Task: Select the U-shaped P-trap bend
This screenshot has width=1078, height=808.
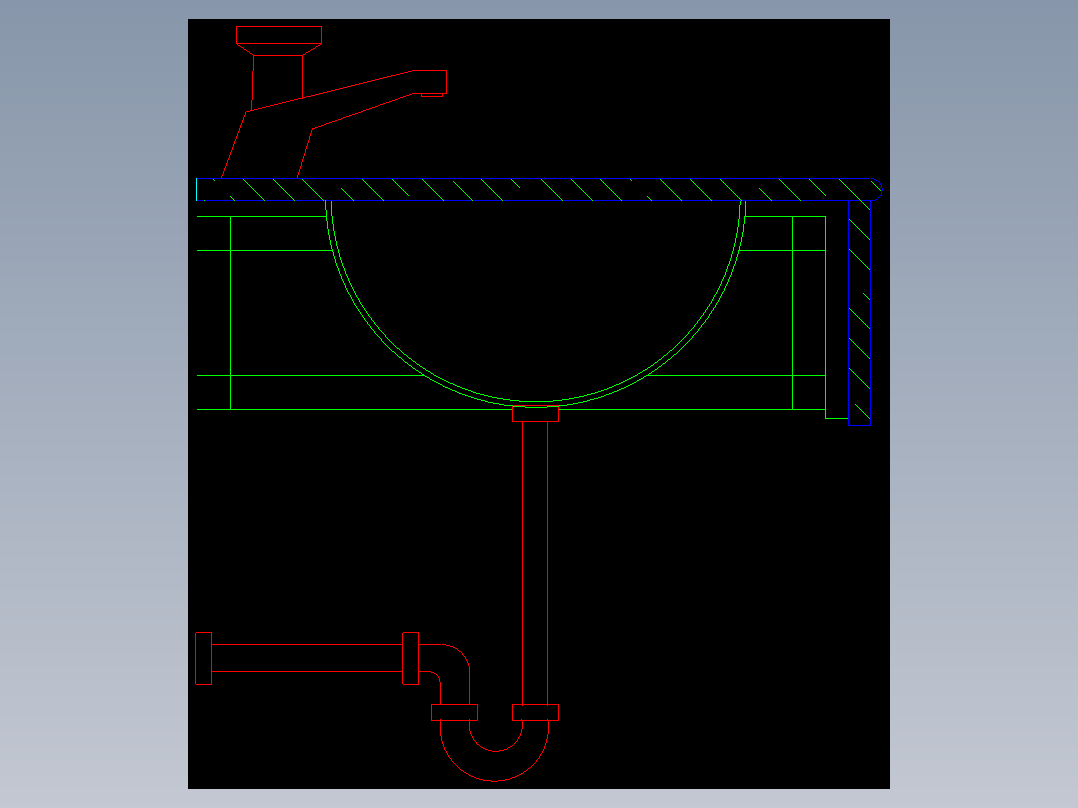Action: pyautogui.click(x=495, y=750)
